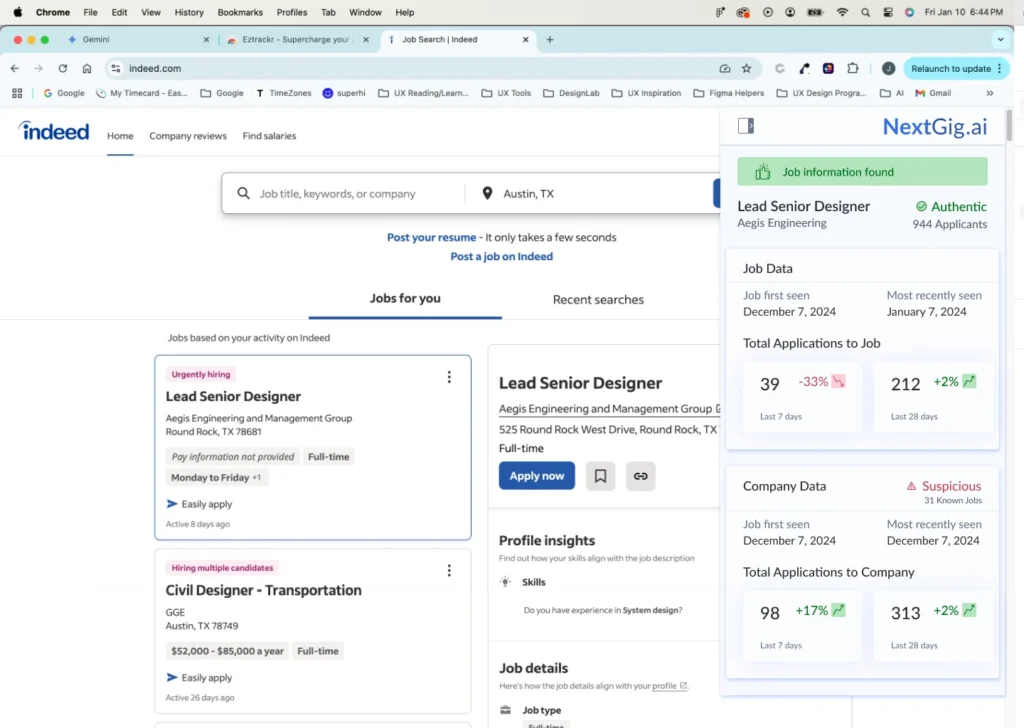The width and height of the screenshot is (1024, 728).
Task: Open the Profiles menu in the menu bar
Action: coord(291,12)
